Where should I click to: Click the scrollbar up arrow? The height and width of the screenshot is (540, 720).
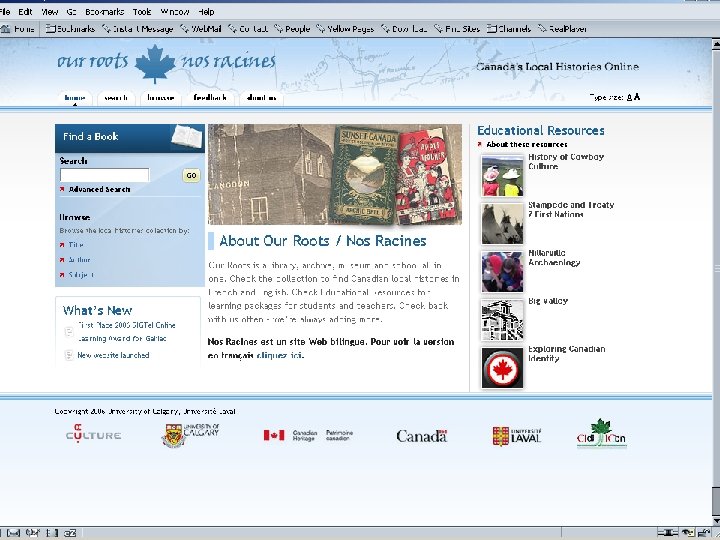click(x=716, y=44)
